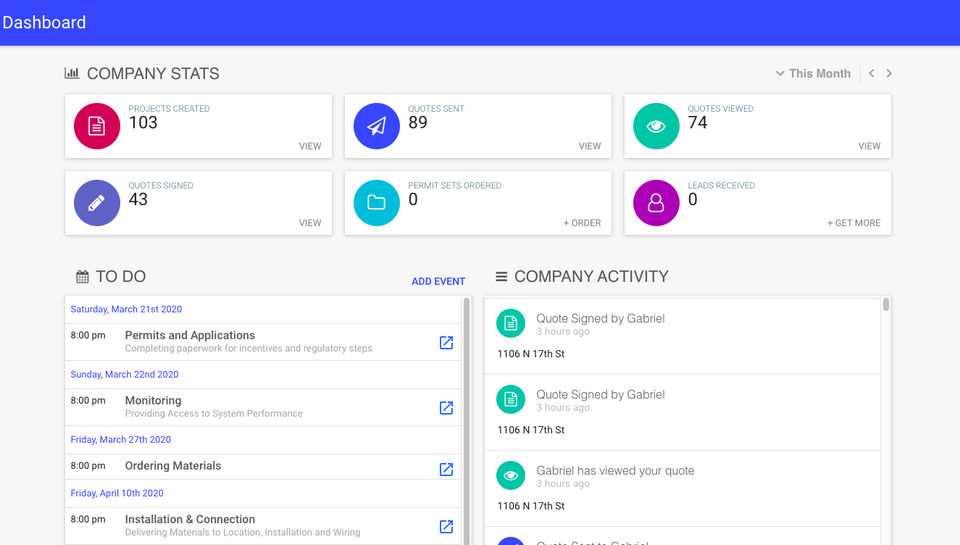Click the Company Activity list icon
The height and width of the screenshot is (545, 960).
501,277
